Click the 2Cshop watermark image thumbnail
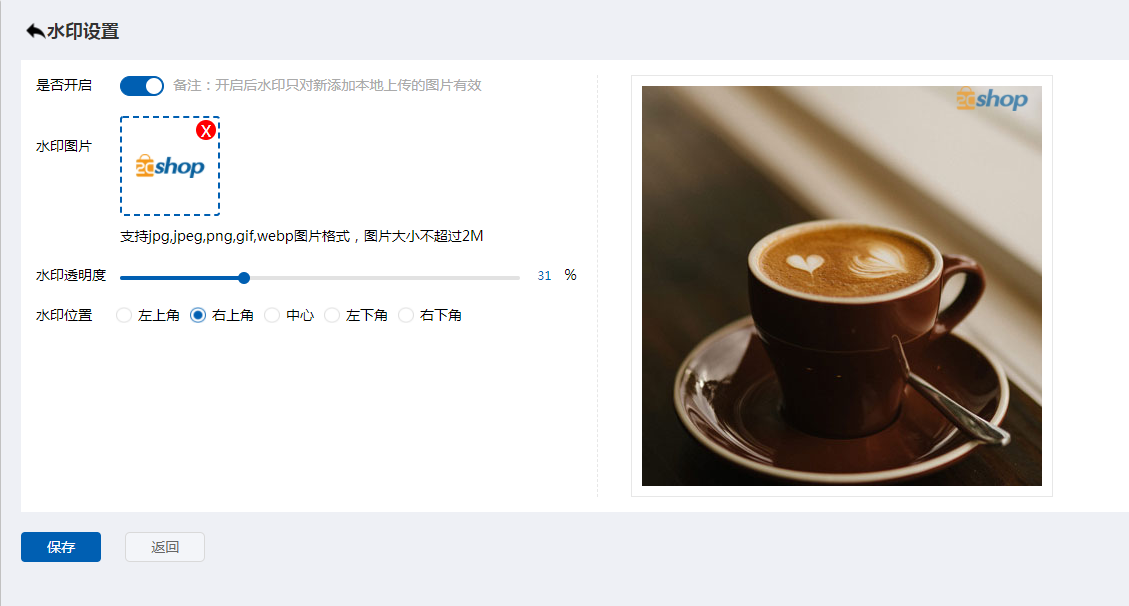The height and width of the screenshot is (606, 1129). point(170,166)
